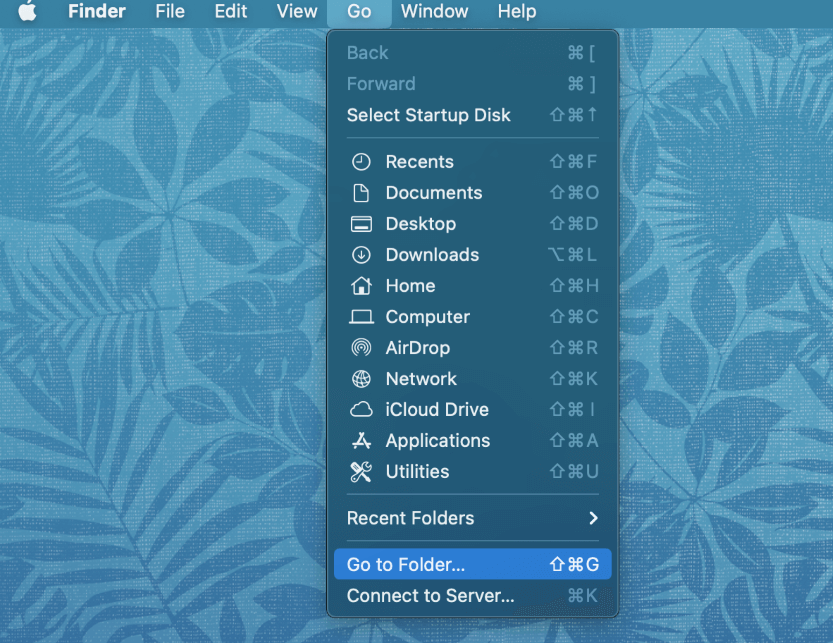Select the Computer label
The image size is (833, 643).
click(x=428, y=317)
